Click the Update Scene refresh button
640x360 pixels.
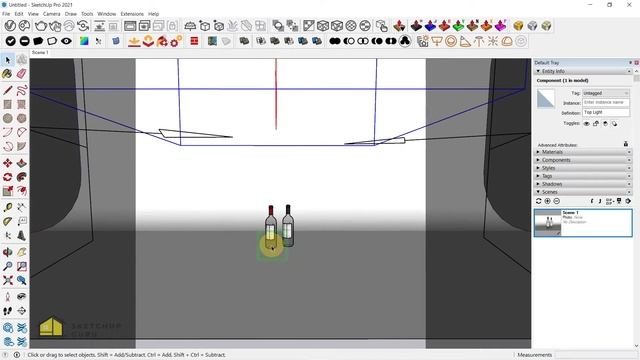pos(539,201)
